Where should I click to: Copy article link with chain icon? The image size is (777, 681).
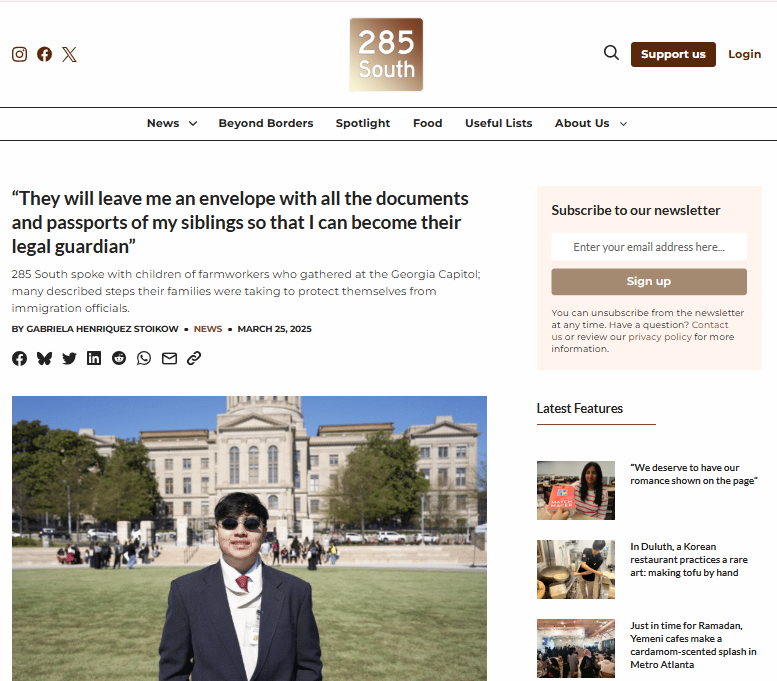pyautogui.click(x=194, y=358)
